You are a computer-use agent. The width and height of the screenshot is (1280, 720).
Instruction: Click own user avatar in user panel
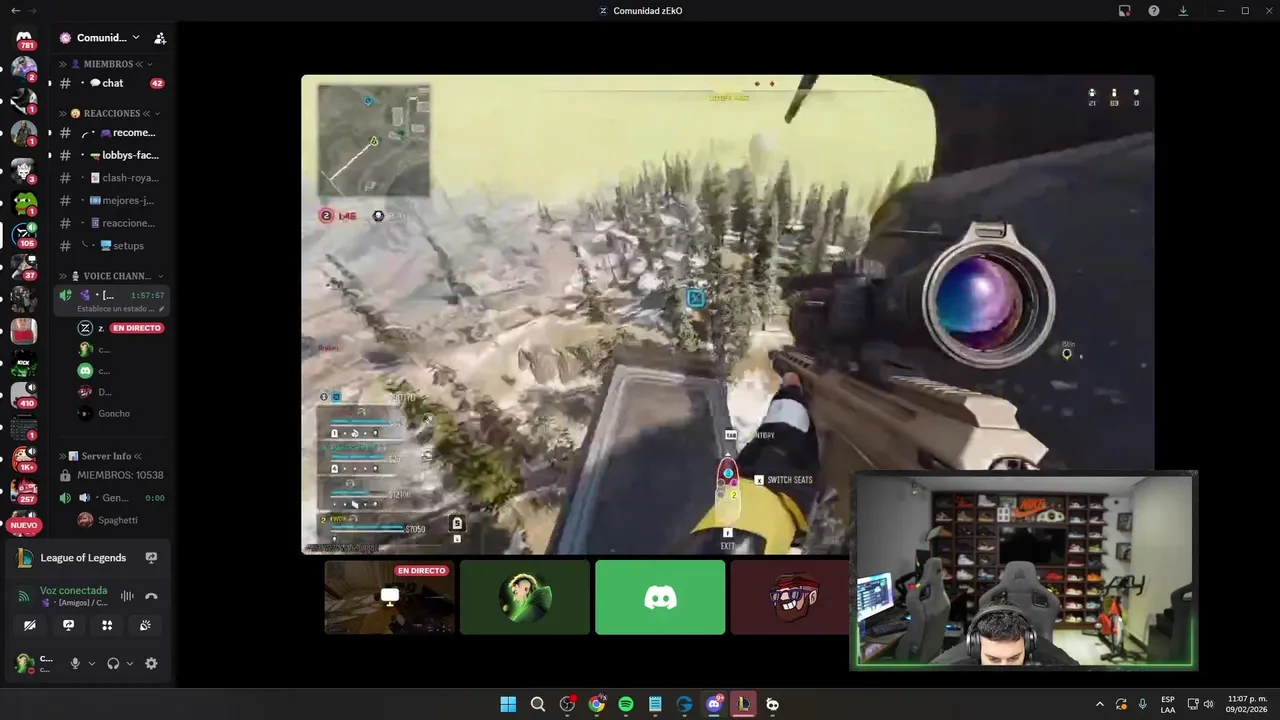click(23, 663)
